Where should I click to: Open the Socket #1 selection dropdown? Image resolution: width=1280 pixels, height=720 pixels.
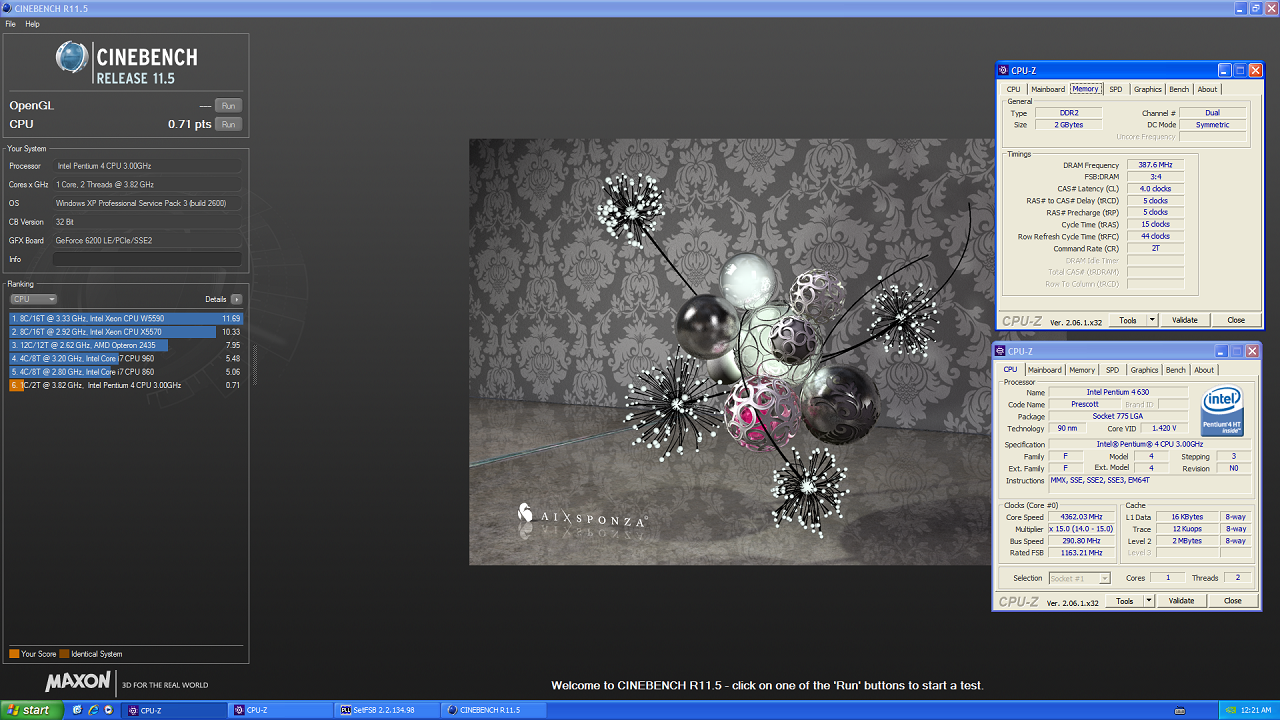tap(1080, 578)
